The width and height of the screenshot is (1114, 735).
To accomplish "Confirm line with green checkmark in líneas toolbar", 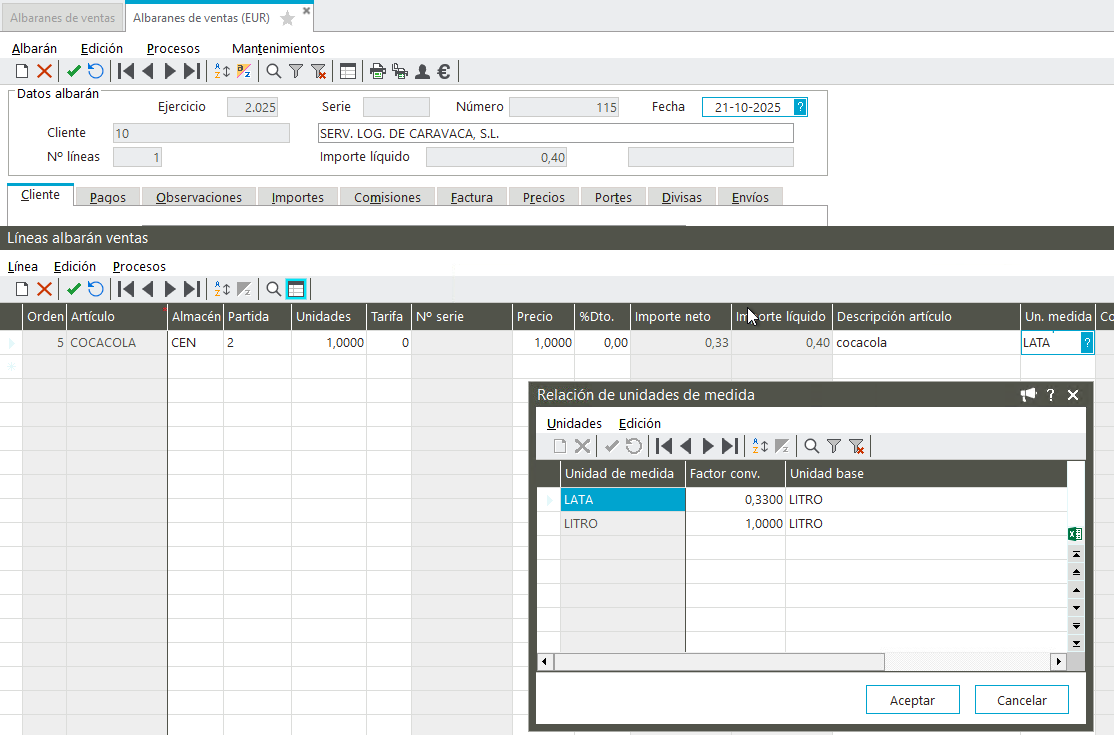I will click(73, 289).
